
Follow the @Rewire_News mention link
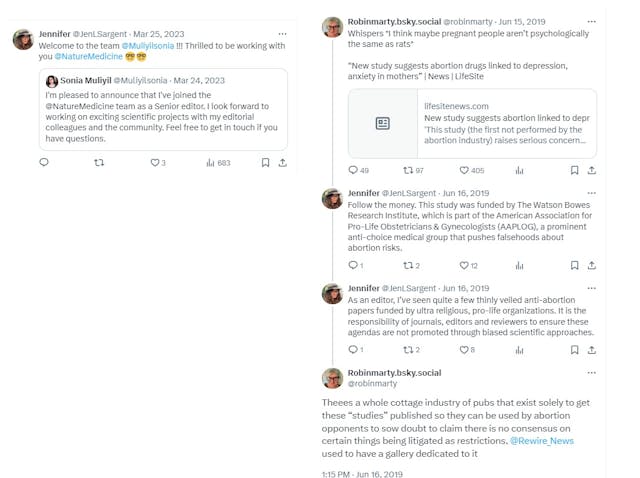point(542,441)
